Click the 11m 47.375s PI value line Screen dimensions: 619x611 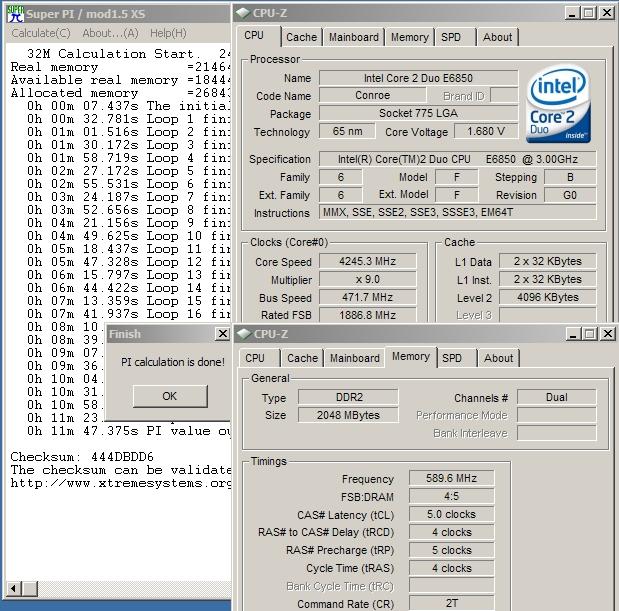pos(129,431)
